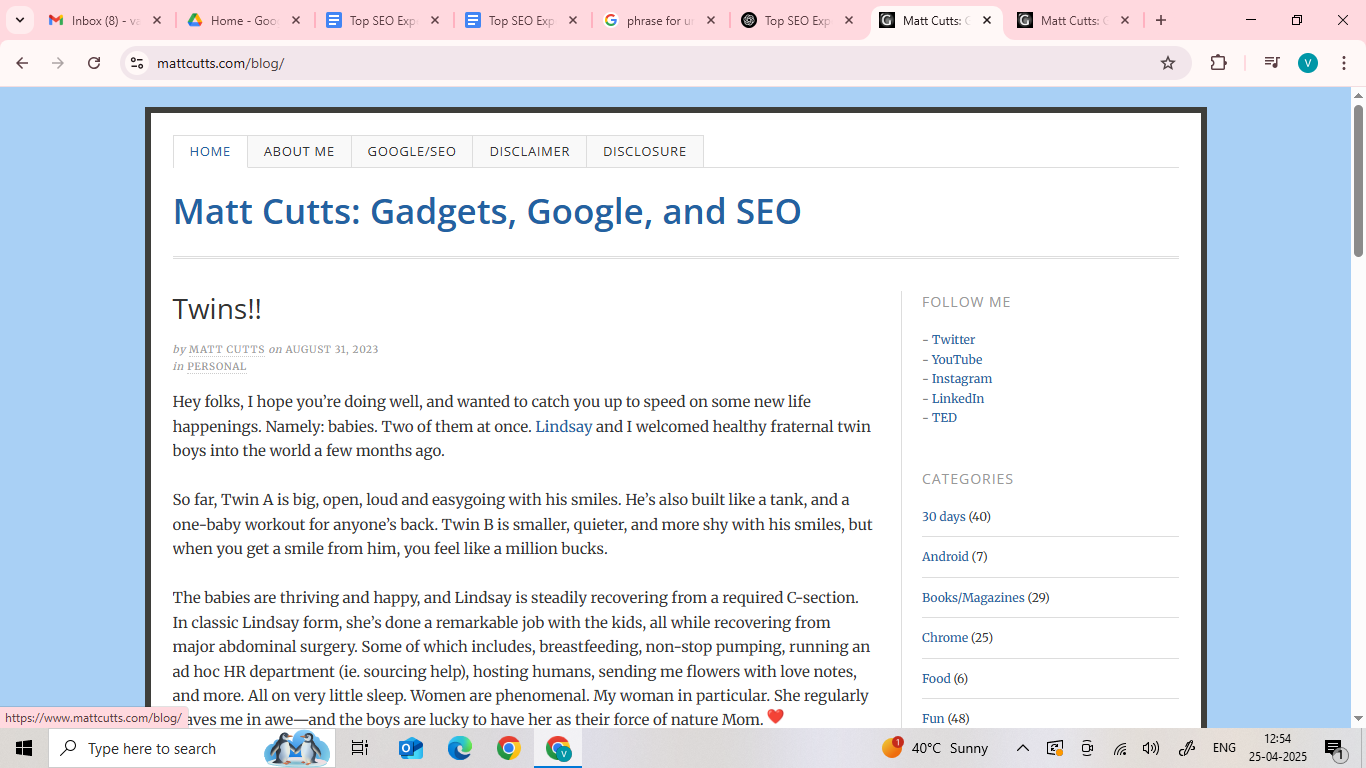Screen dimensions: 1366x768
Task: Open the TED link under Follow Me
Action: click(x=944, y=418)
